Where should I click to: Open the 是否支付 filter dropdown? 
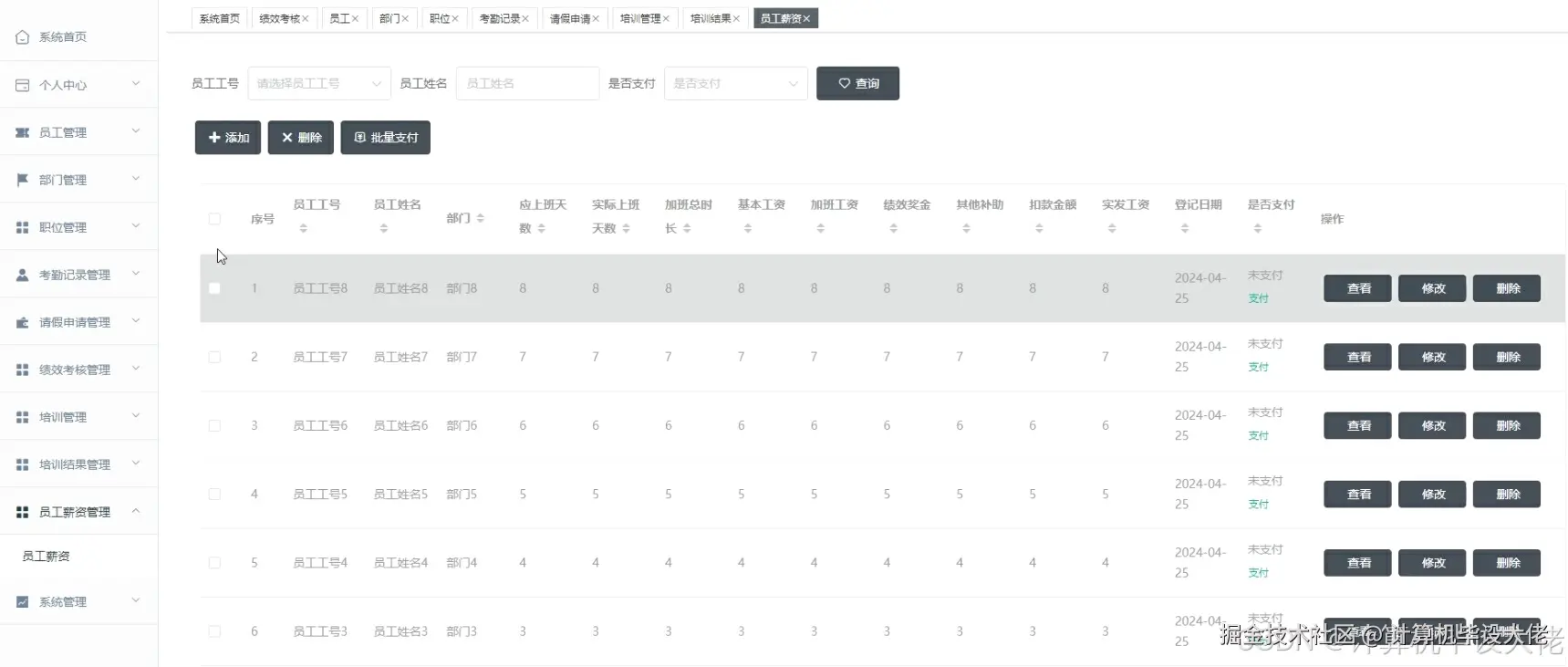735,84
